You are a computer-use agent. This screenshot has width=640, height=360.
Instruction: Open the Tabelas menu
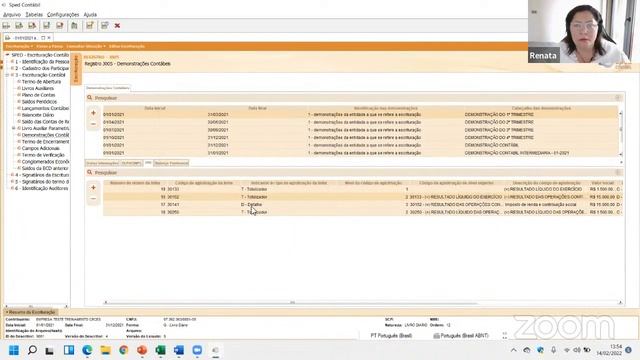[x=34, y=15]
